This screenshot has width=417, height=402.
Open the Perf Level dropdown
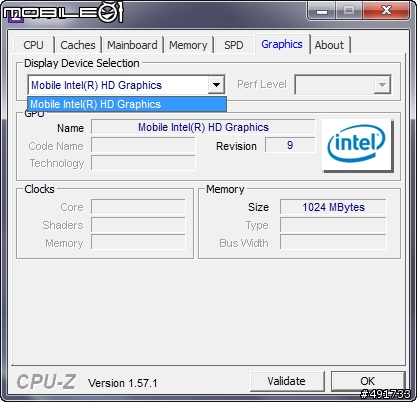(x=343, y=85)
